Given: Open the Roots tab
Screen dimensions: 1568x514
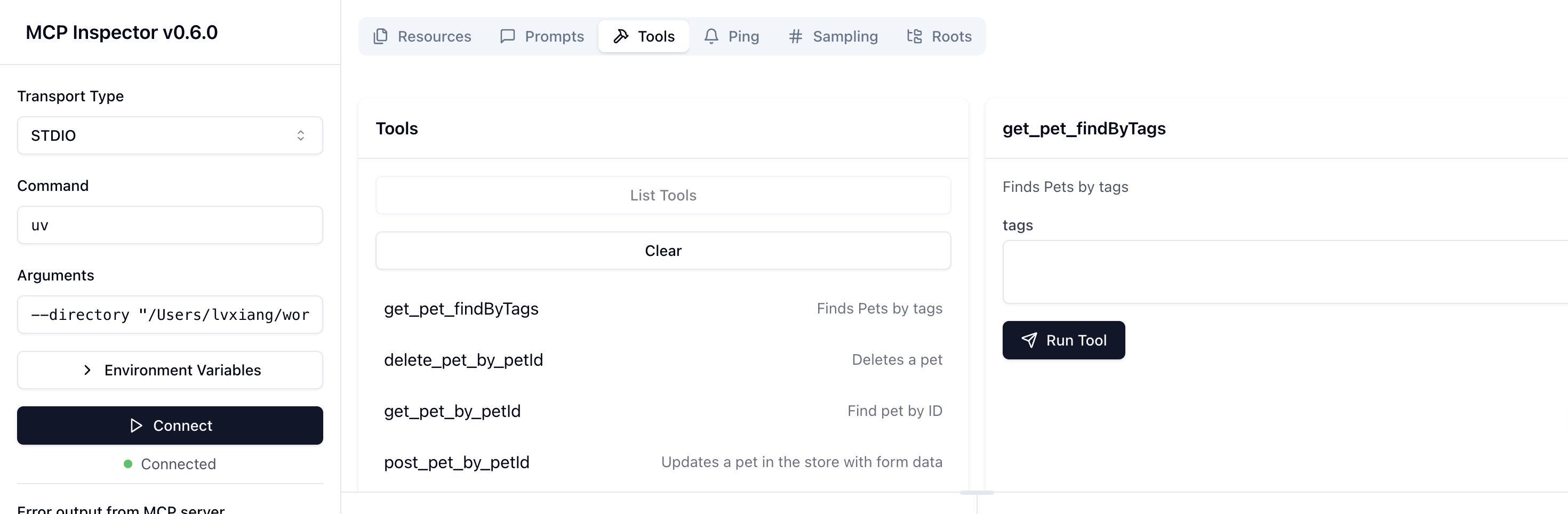Looking at the screenshot, I should (939, 36).
